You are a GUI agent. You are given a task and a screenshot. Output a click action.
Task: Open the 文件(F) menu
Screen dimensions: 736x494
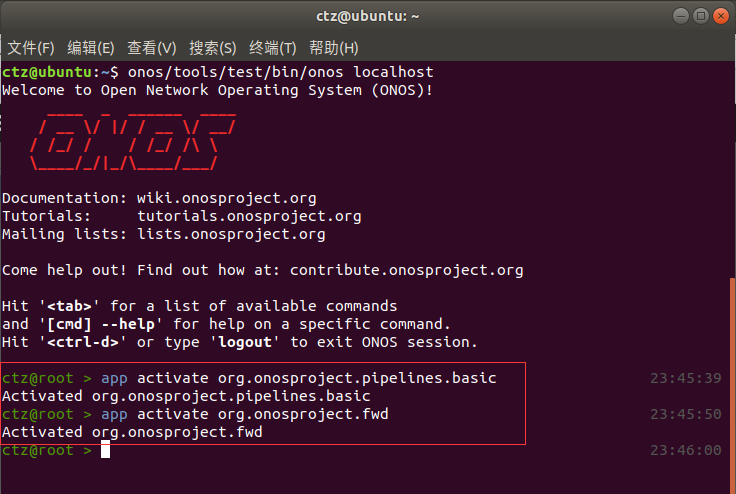coord(31,48)
